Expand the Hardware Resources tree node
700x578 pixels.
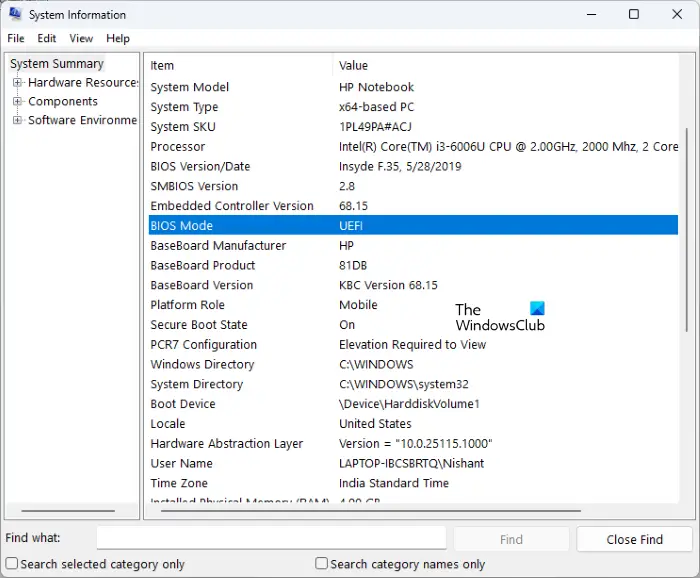17,83
